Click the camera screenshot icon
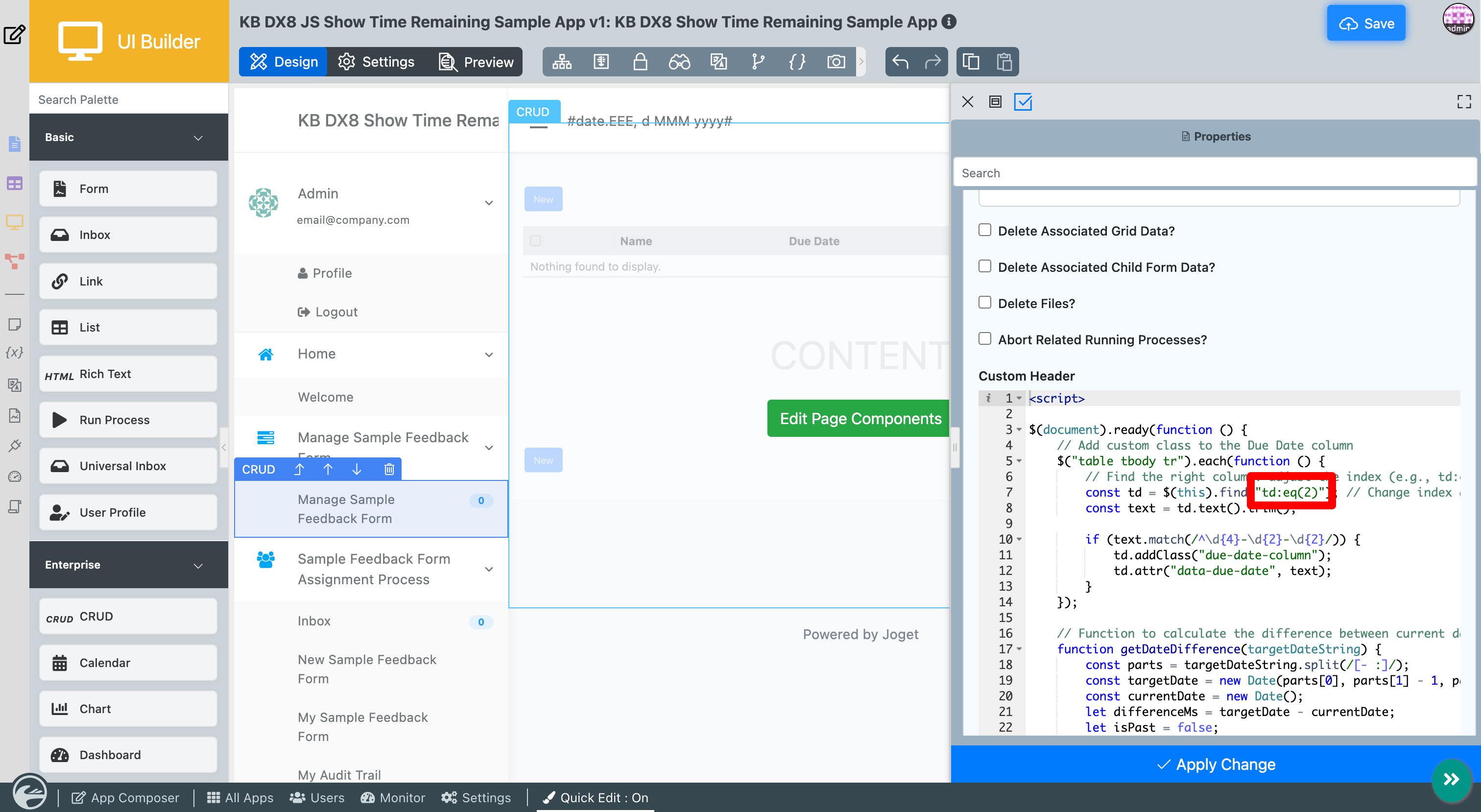 836,62
